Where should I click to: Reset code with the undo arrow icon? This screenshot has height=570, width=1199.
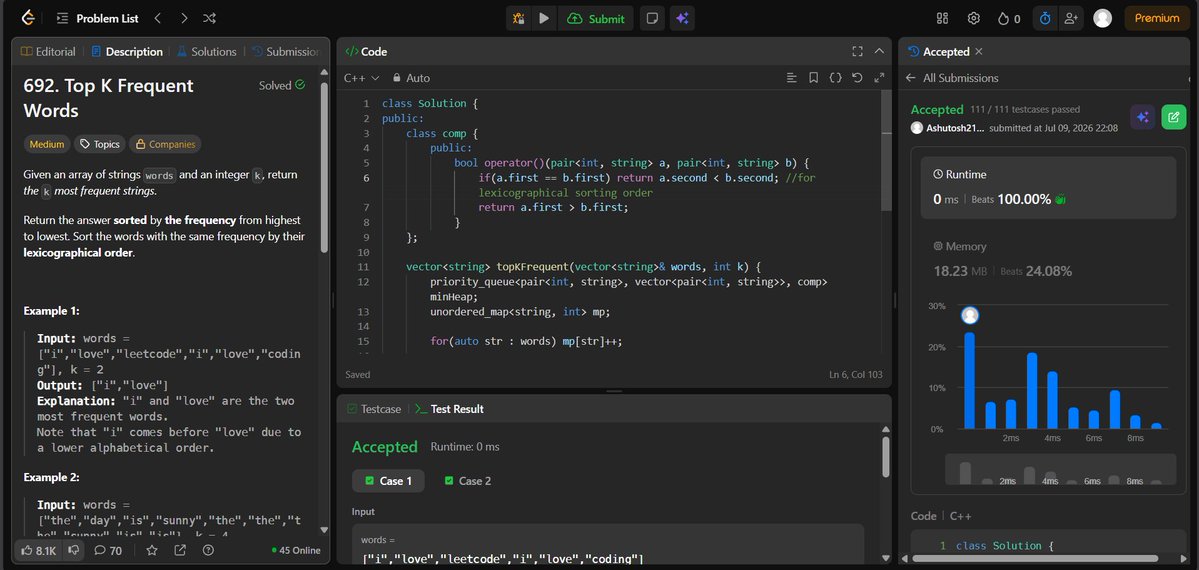(857, 78)
